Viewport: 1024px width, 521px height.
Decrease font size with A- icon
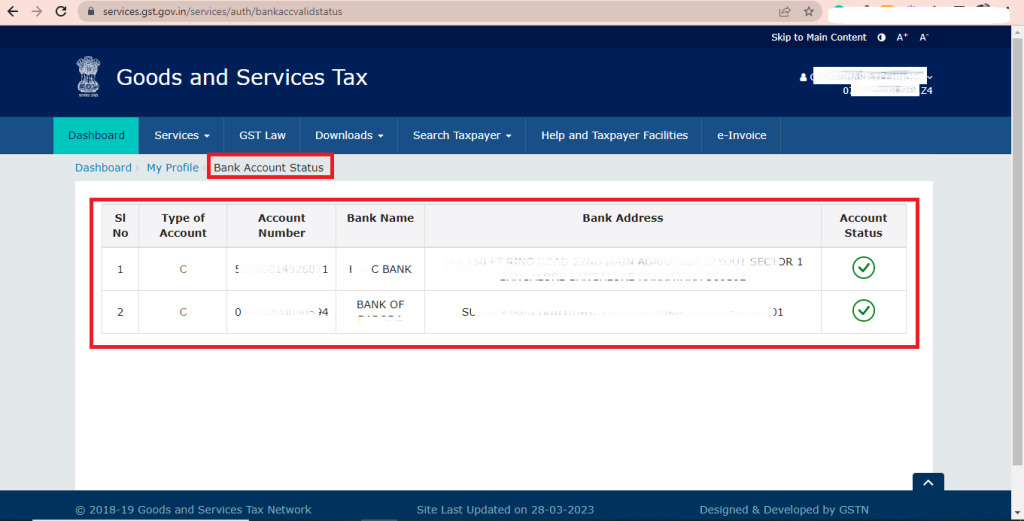point(924,37)
